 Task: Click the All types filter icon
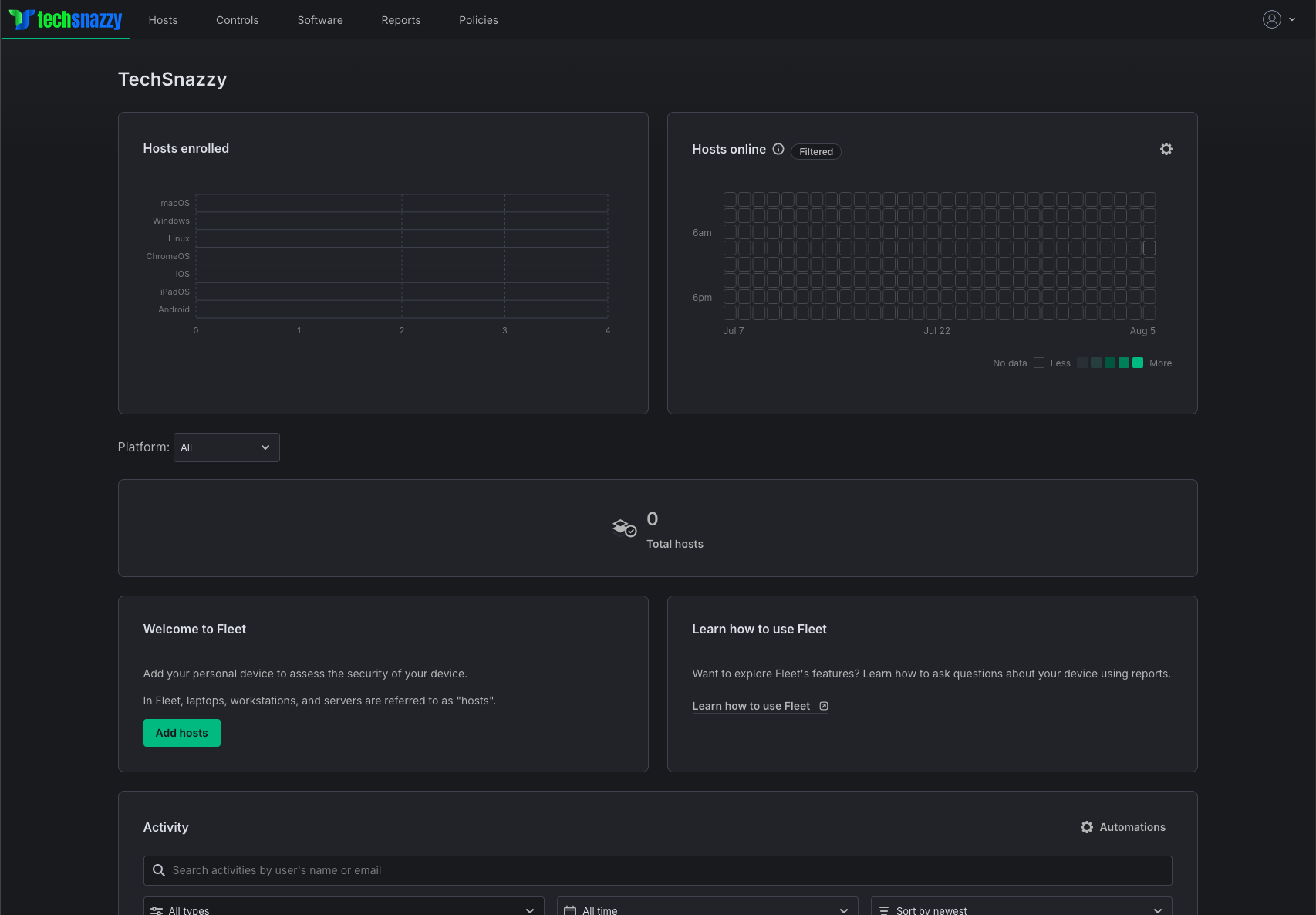[157, 910]
